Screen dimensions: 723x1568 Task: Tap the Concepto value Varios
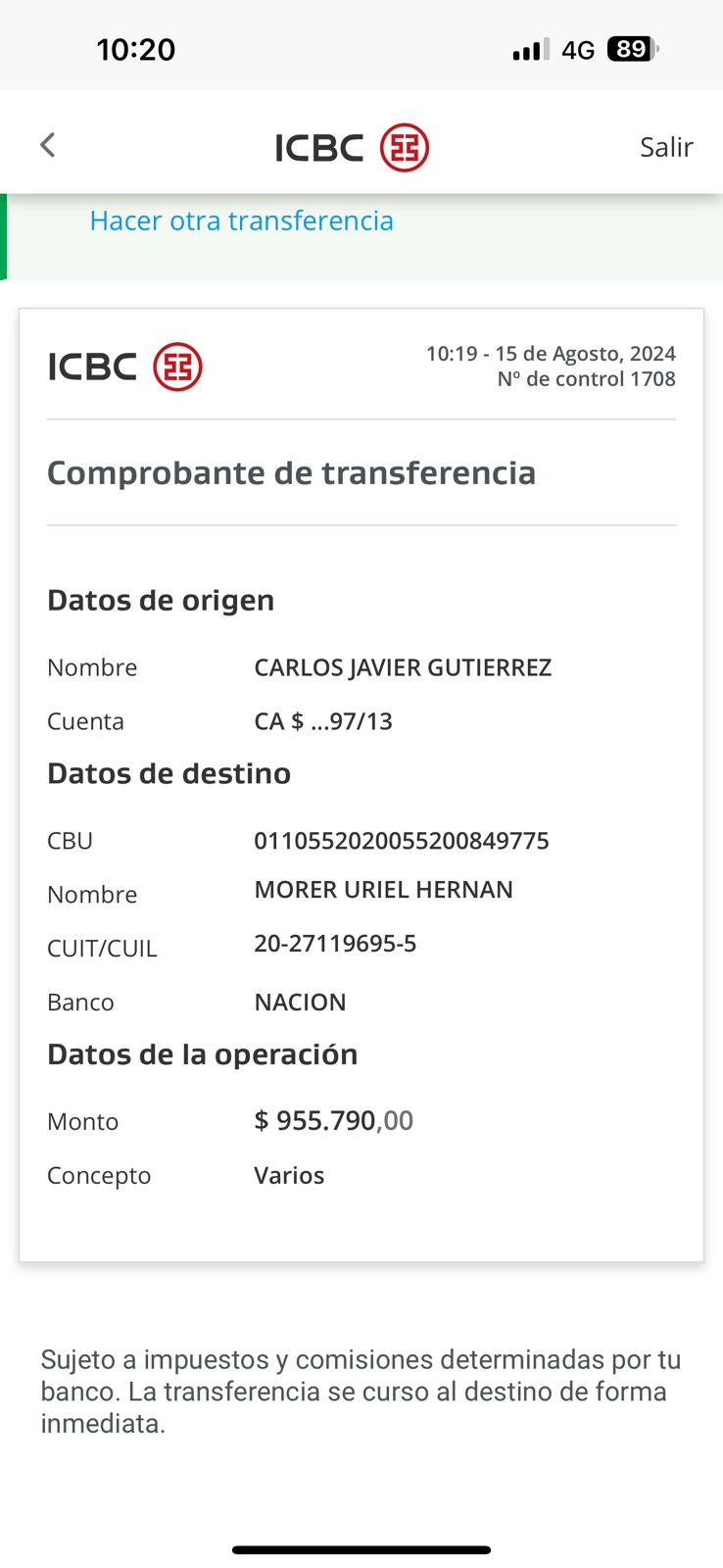[x=289, y=1175]
